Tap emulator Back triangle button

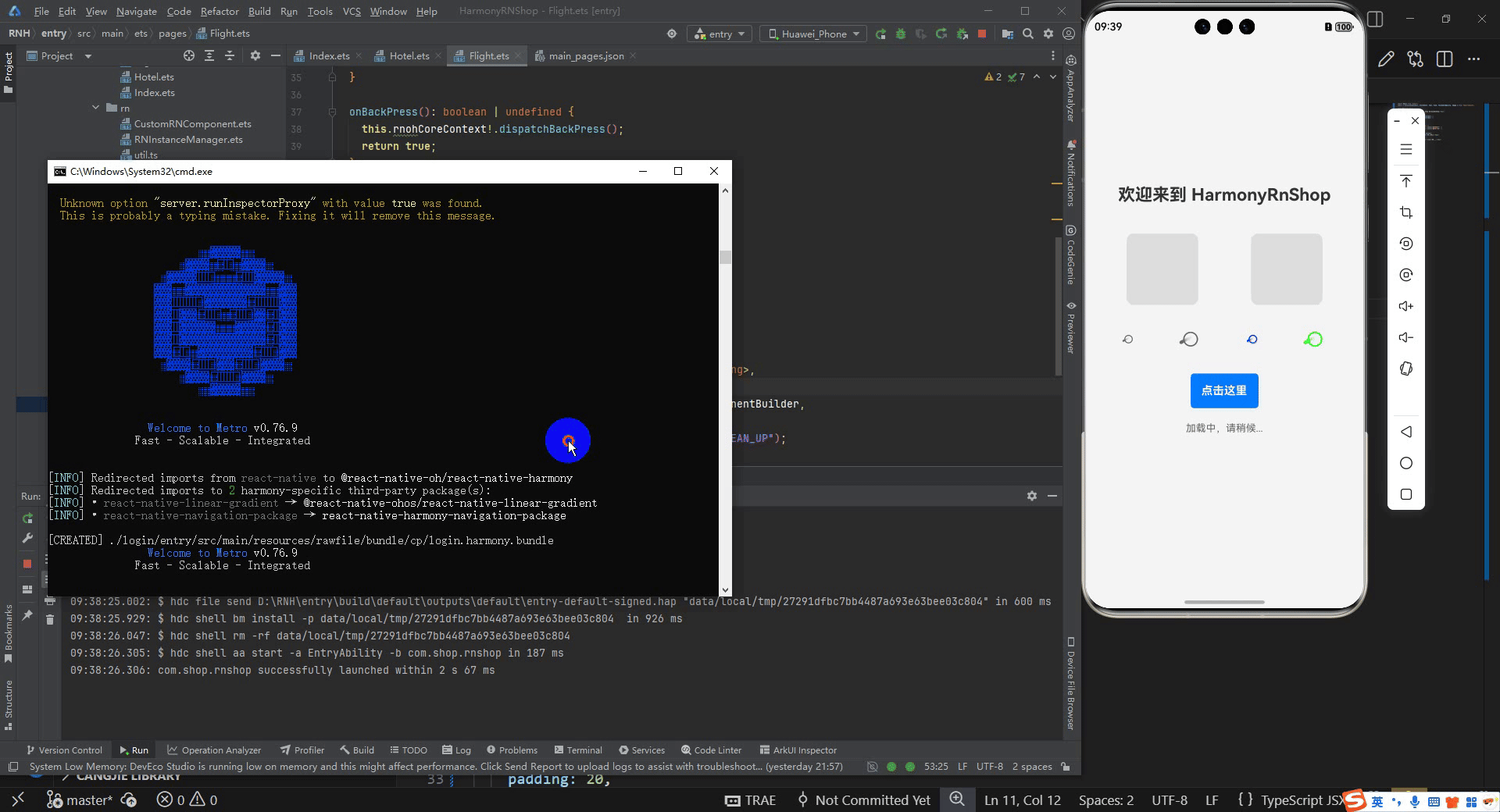(1405, 432)
